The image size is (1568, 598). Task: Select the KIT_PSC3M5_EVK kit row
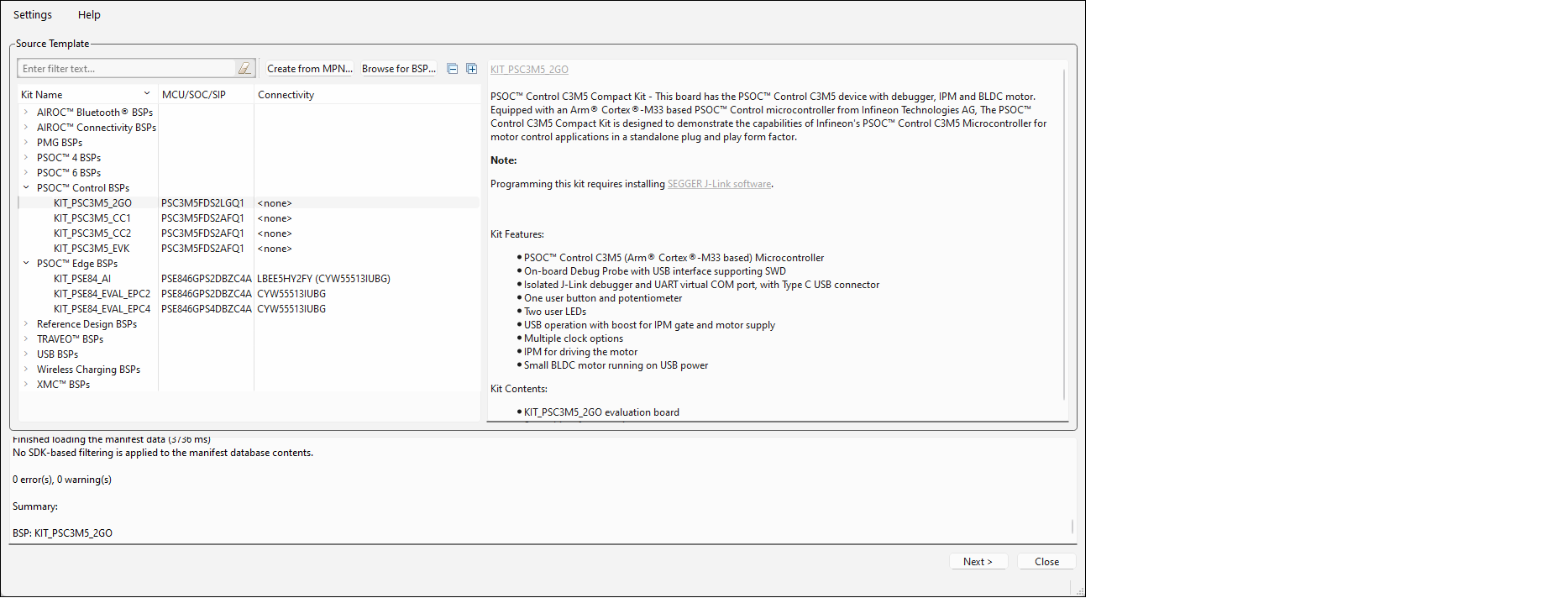point(92,249)
